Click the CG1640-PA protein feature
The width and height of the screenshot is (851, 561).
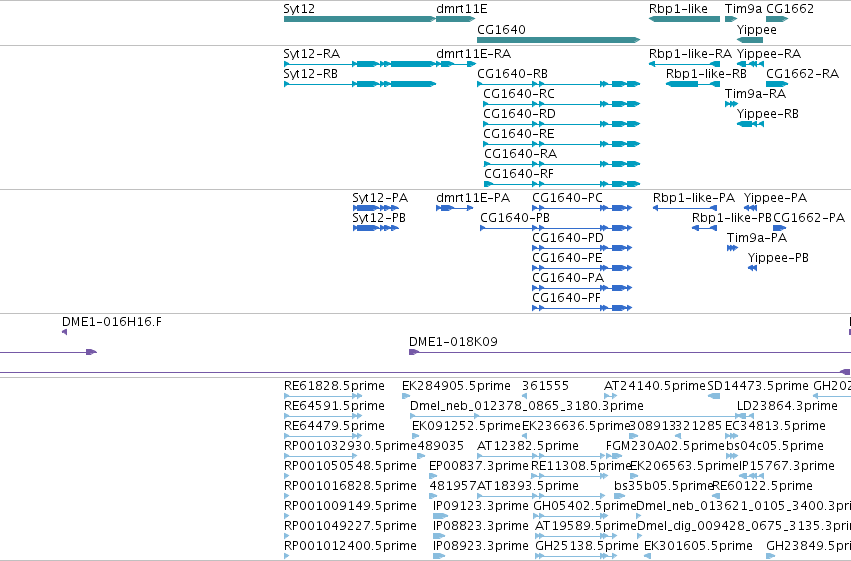pyautogui.click(x=582, y=288)
